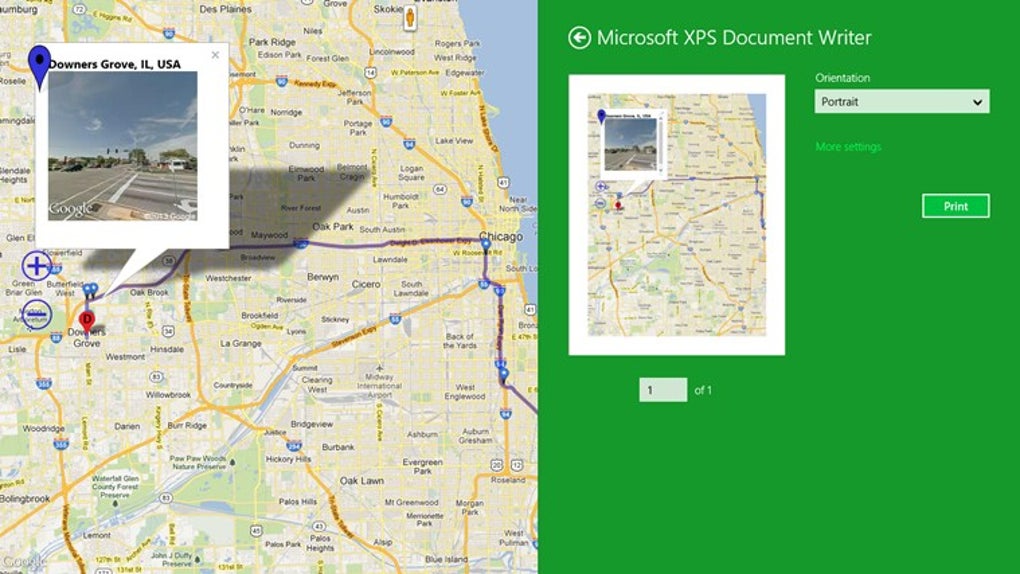This screenshot has height=574, width=1020.
Task: Go back from Microsoft XPS Document Writer
Action: click(x=579, y=38)
